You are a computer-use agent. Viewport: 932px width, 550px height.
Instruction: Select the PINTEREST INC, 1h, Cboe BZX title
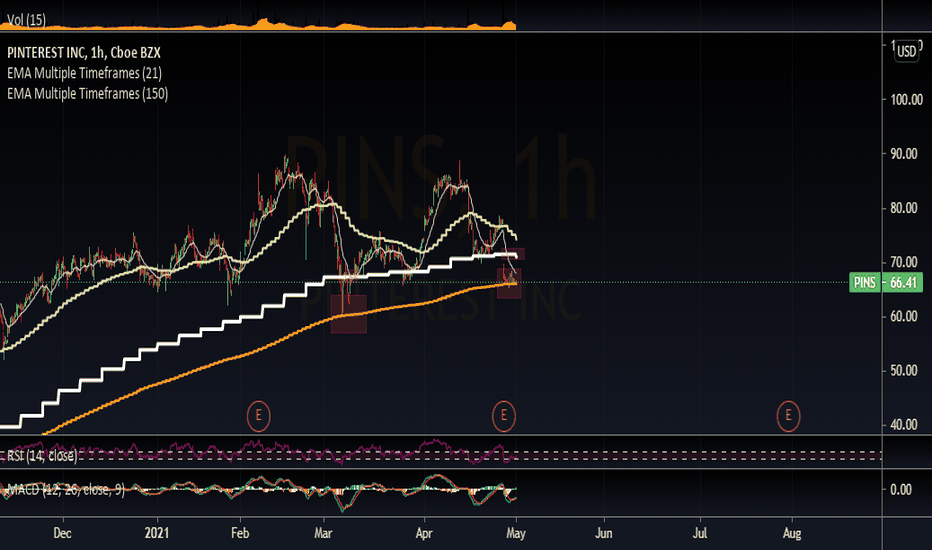[x=84, y=53]
